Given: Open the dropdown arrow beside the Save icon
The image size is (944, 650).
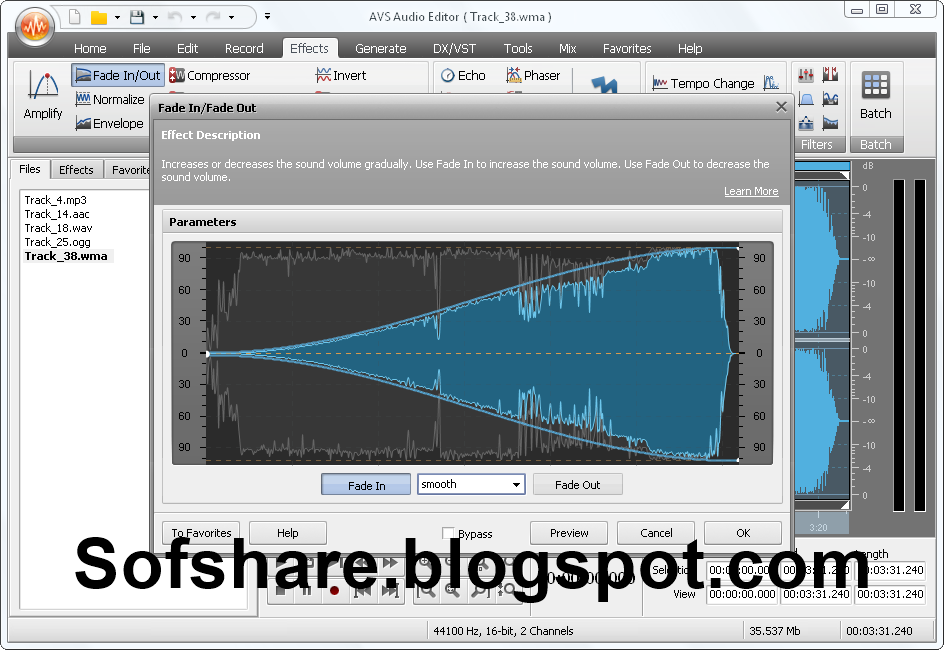Looking at the screenshot, I should click(155, 17).
